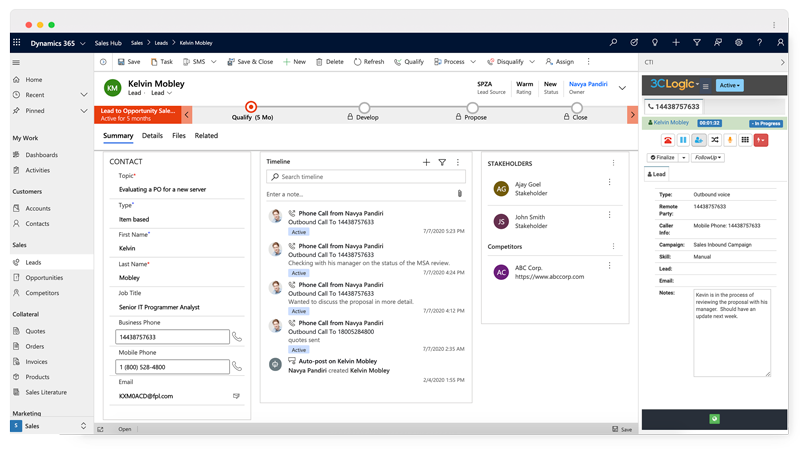Click the phone icon next to Mobile Phone
Viewport: 800px width, 449px height.
click(x=237, y=366)
